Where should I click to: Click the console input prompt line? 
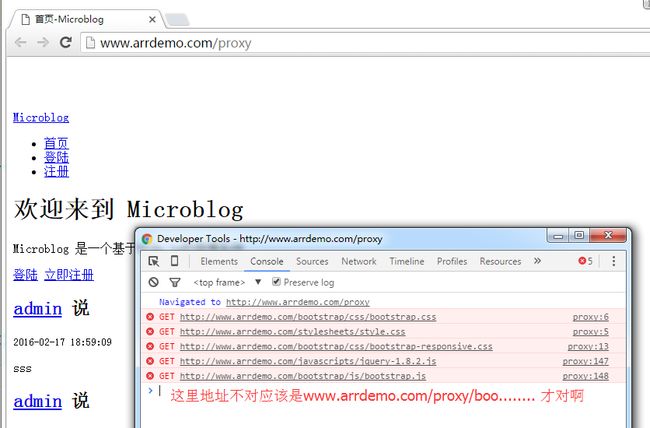[383, 391]
